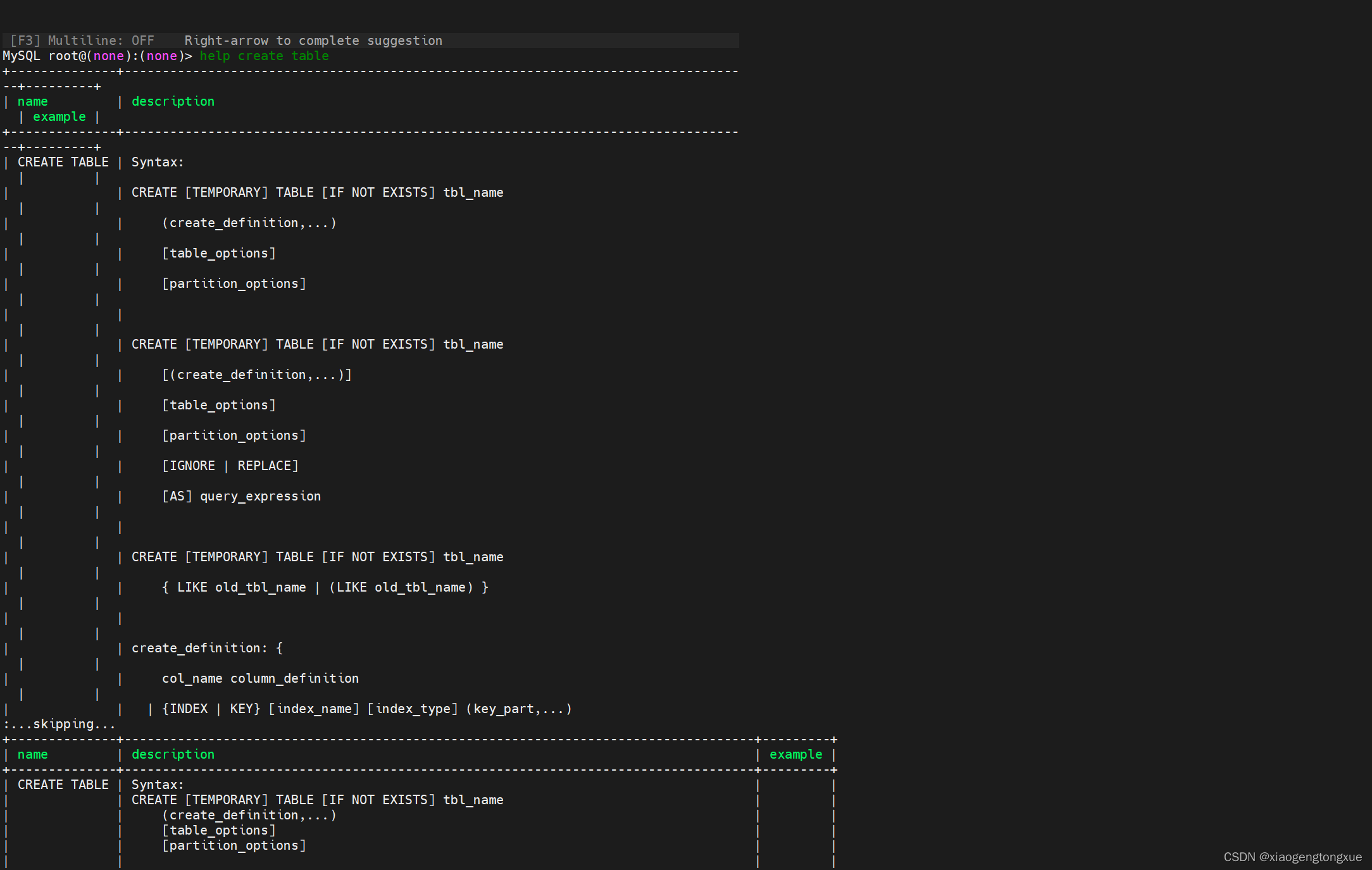Viewport: 1372px width, 870px height.
Task: Click the 'help create table' command text
Action: [264, 56]
